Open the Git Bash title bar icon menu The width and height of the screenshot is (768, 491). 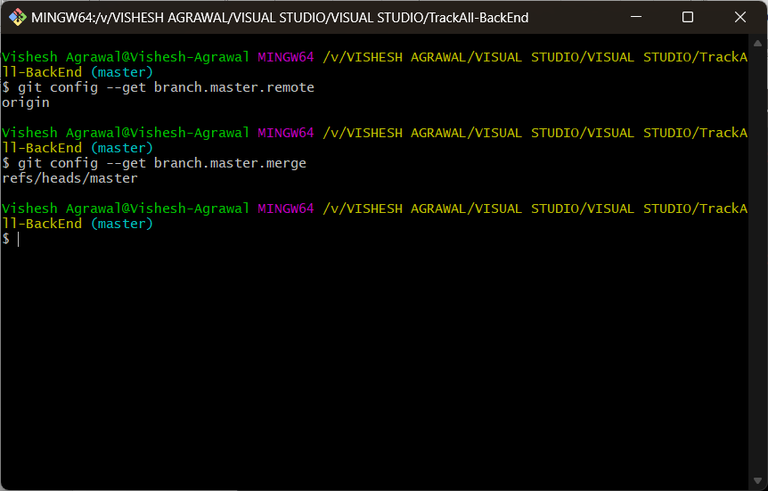tap(18, 17)
